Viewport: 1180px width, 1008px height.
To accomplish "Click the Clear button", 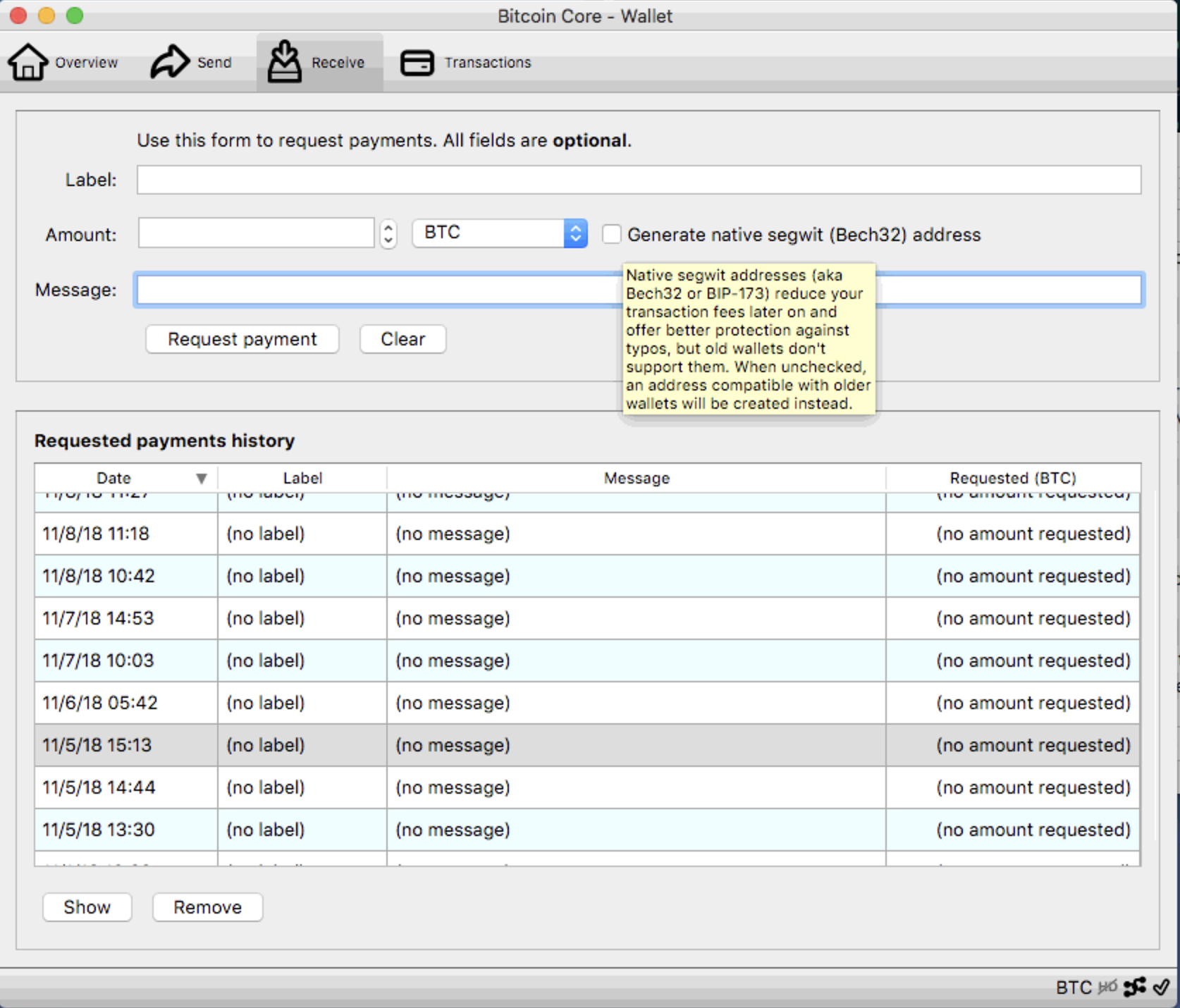I will pyautogui.click(x=403, y=339).
